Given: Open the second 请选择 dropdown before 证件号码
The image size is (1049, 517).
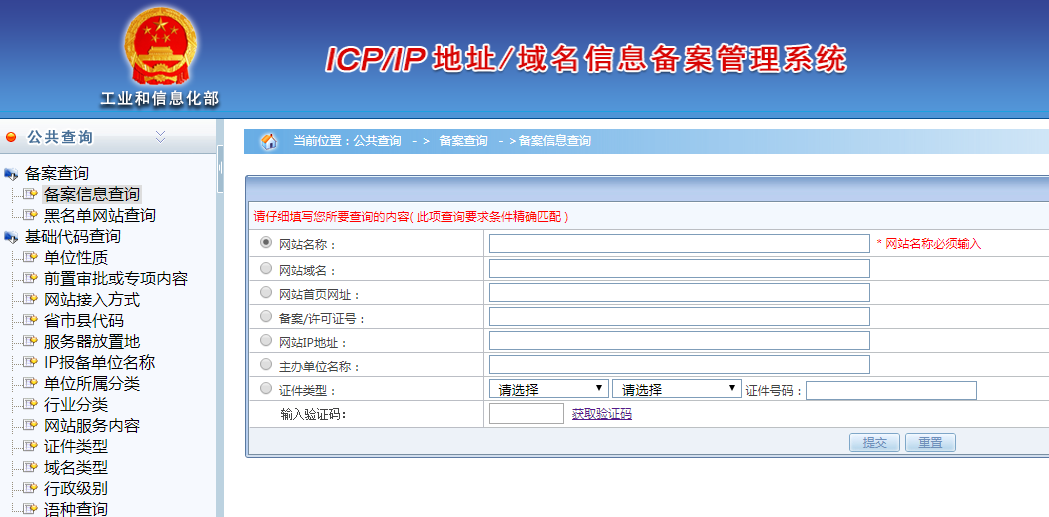Looking at the screenshot, I should click(676, 389).
